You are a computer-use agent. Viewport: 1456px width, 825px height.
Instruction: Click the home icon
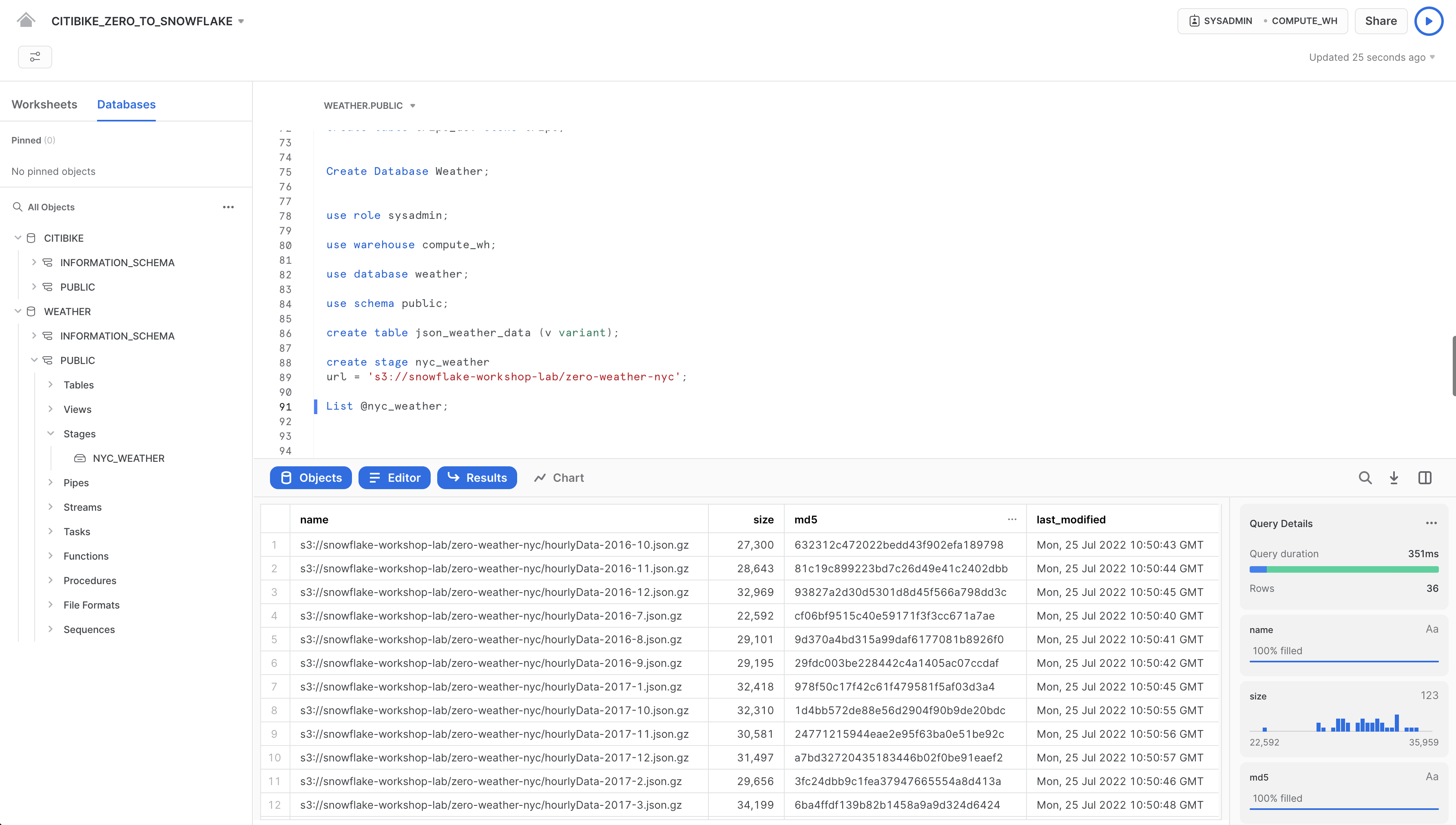tap(26, 20)
